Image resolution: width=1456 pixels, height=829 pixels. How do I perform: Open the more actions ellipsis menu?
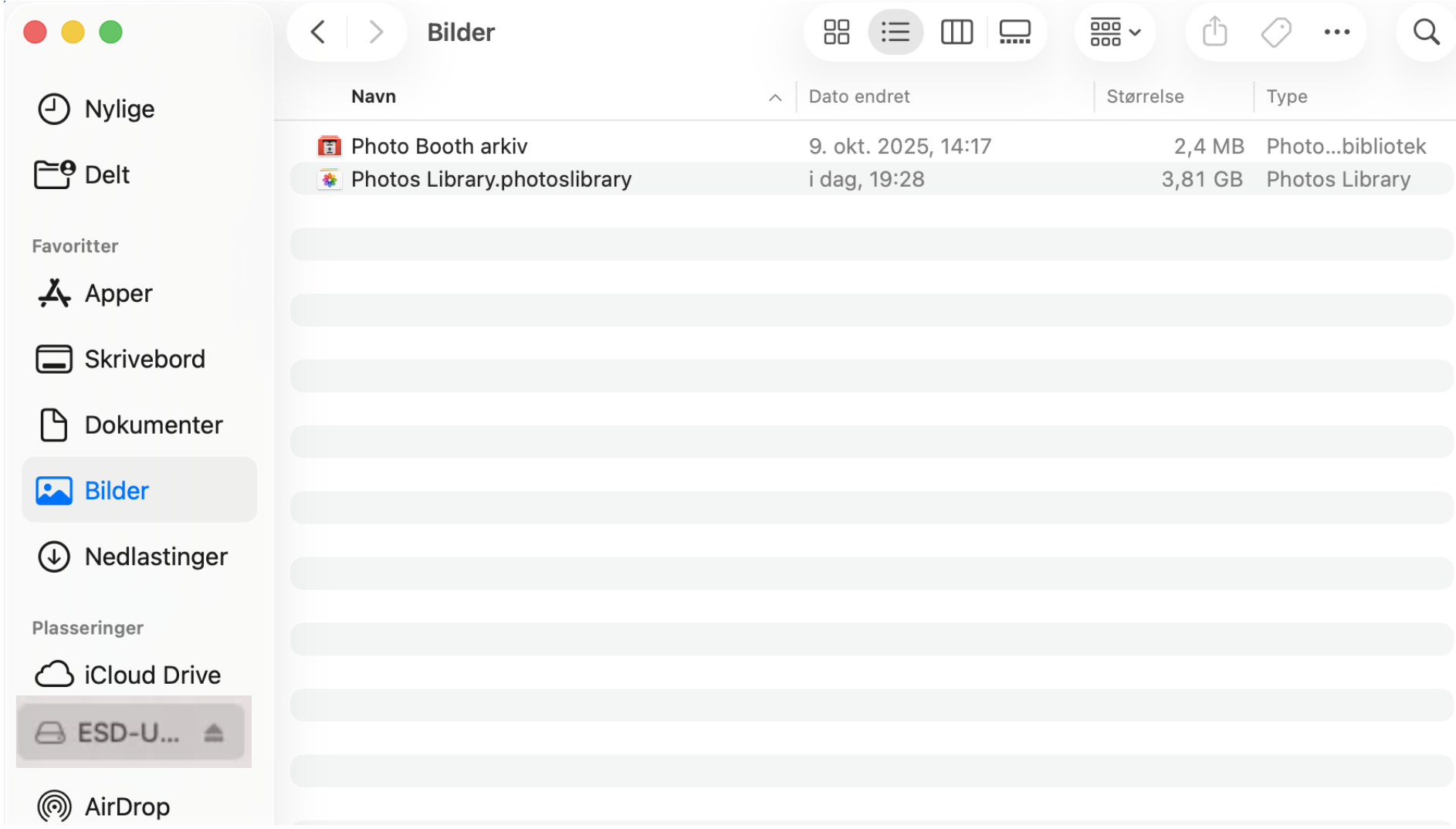pos(1336,32)
